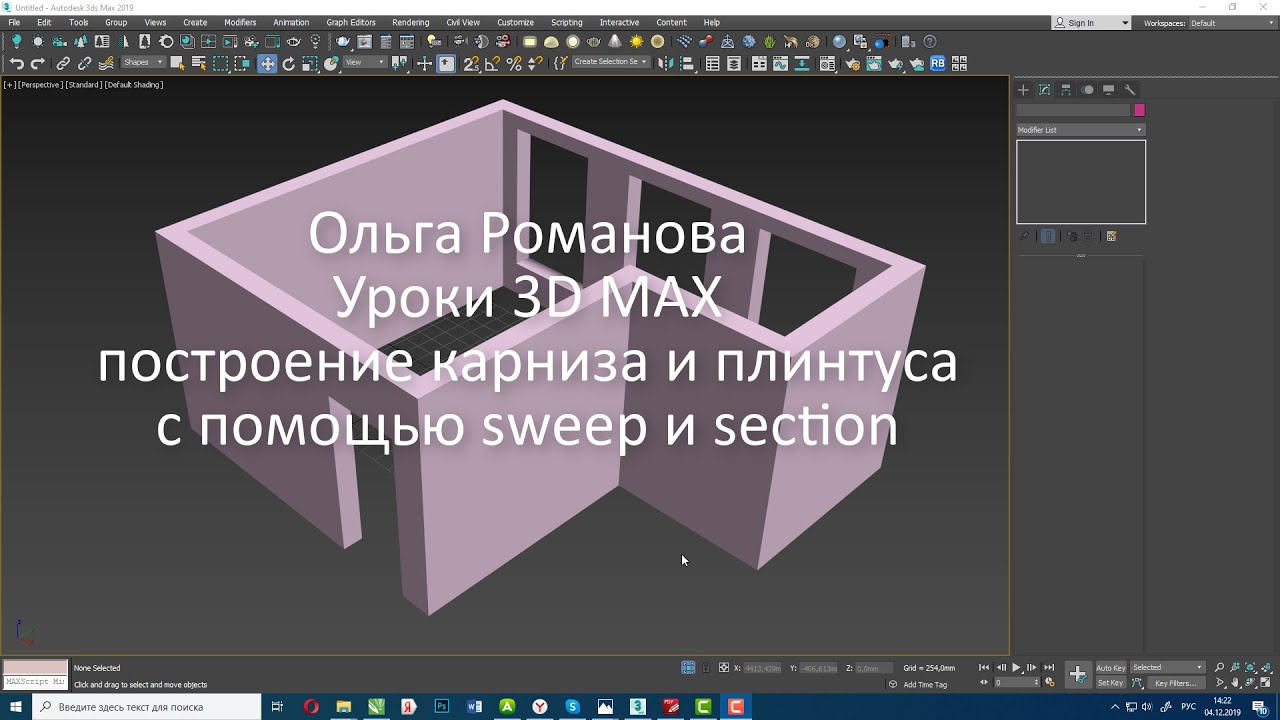Click the Unlink Selection icon

tap(84, 63)
